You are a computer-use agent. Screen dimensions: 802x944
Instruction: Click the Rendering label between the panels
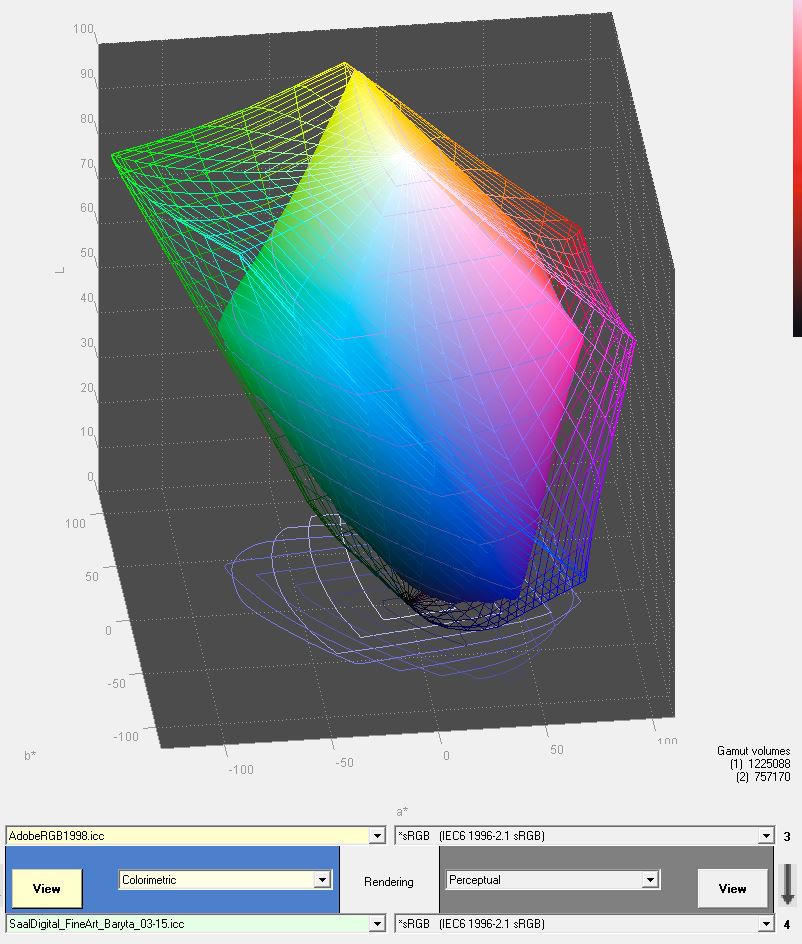[389, 882]
